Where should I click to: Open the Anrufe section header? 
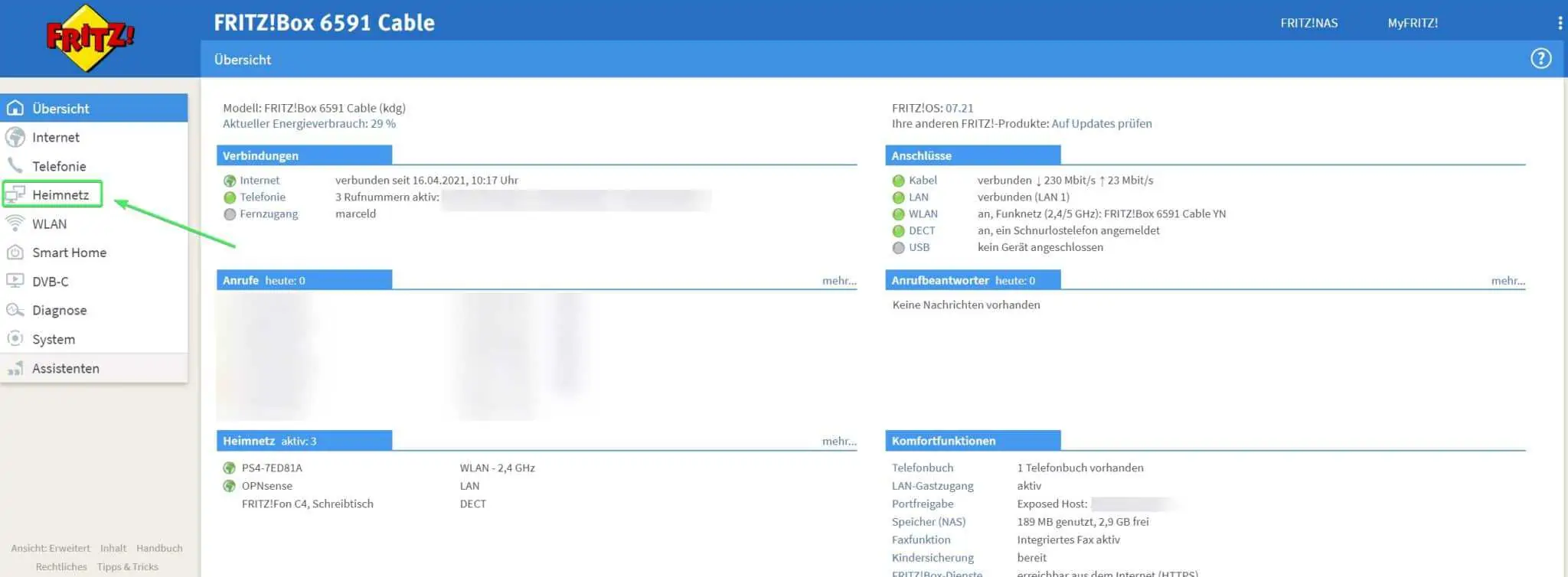[304, 280]
